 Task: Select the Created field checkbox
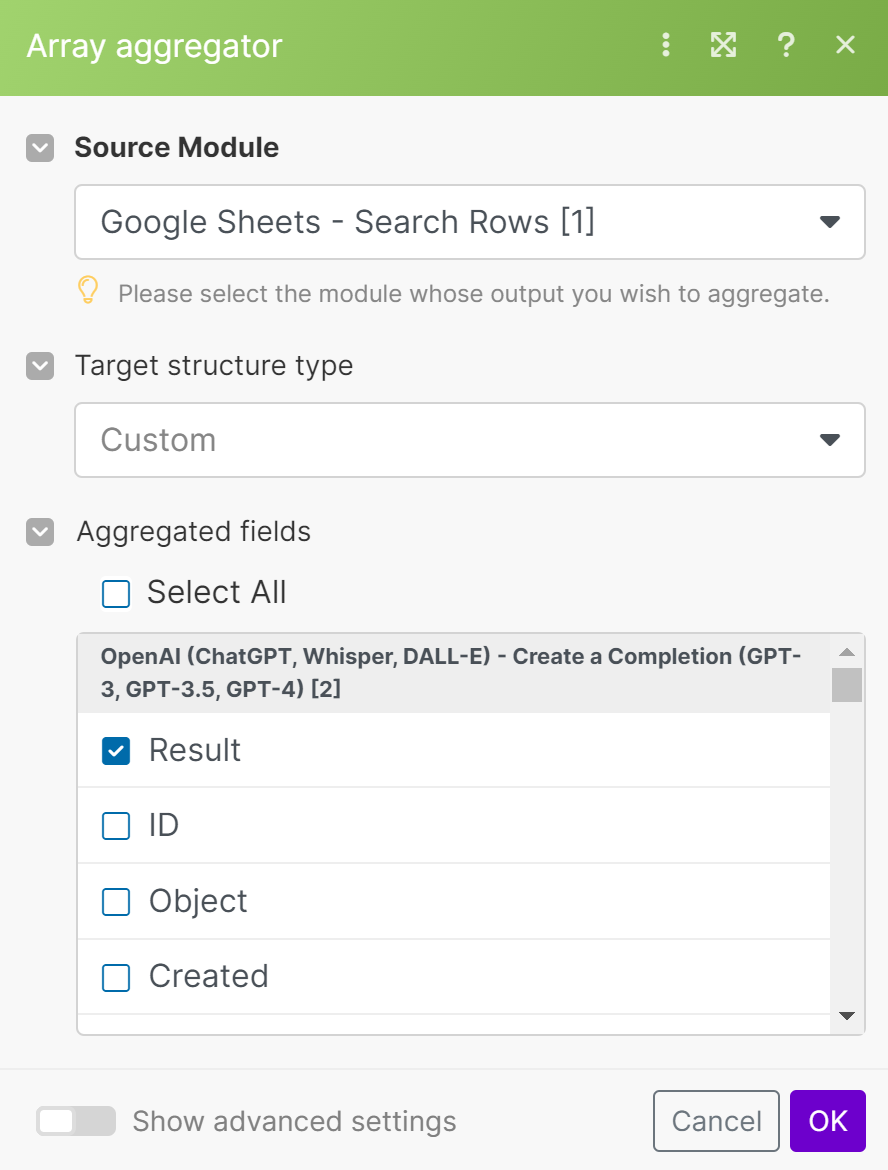pyautogui.click(x=117, y=977)
